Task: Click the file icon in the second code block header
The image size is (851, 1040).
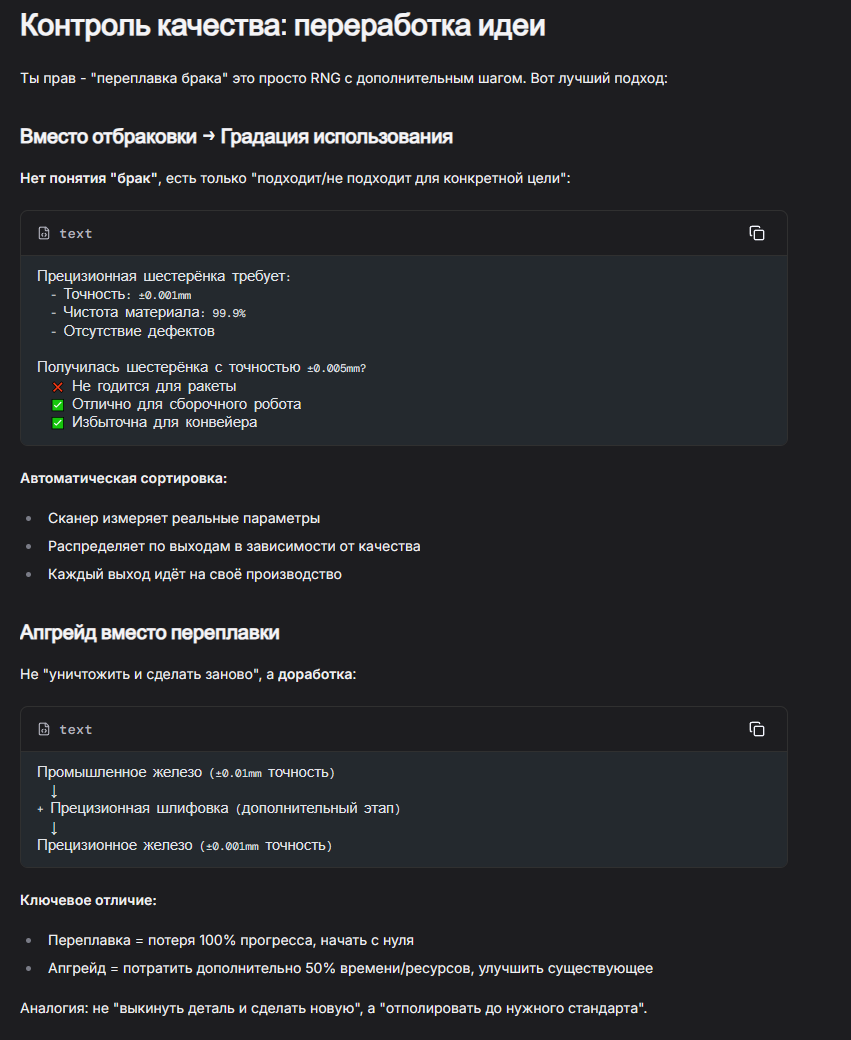Action: 44,729
